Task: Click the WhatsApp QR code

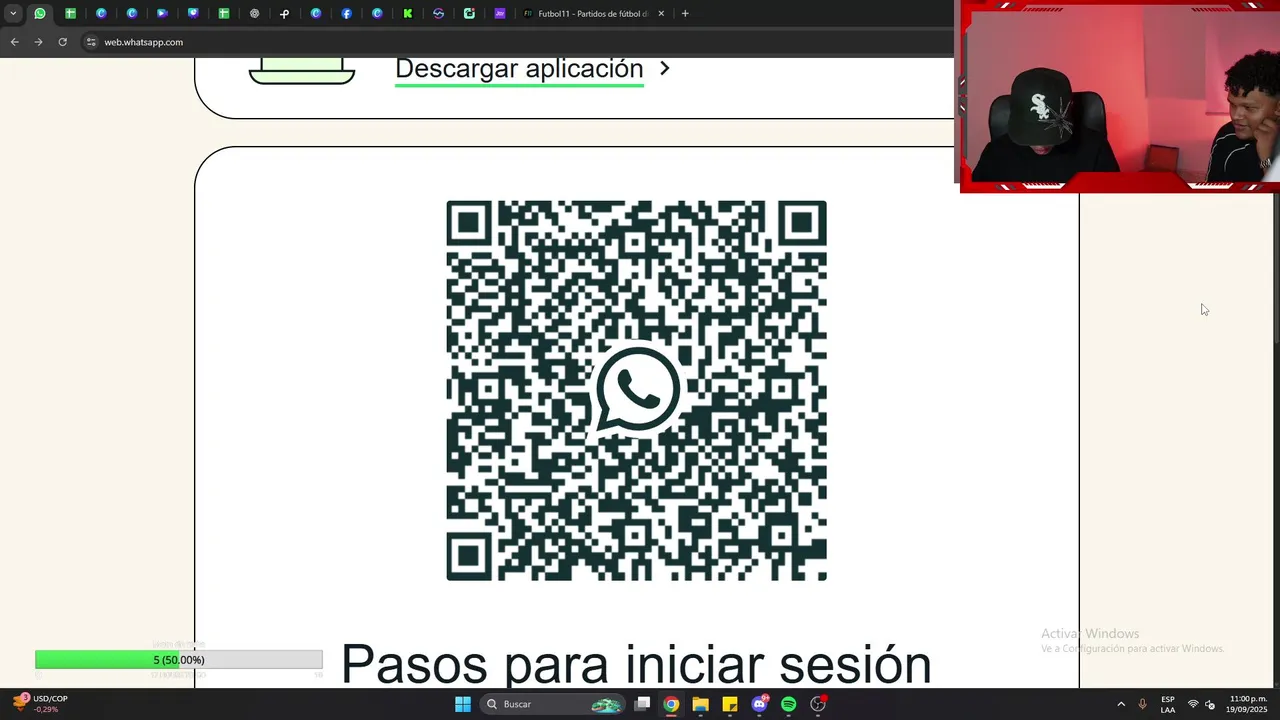Action: click(636, 390)
